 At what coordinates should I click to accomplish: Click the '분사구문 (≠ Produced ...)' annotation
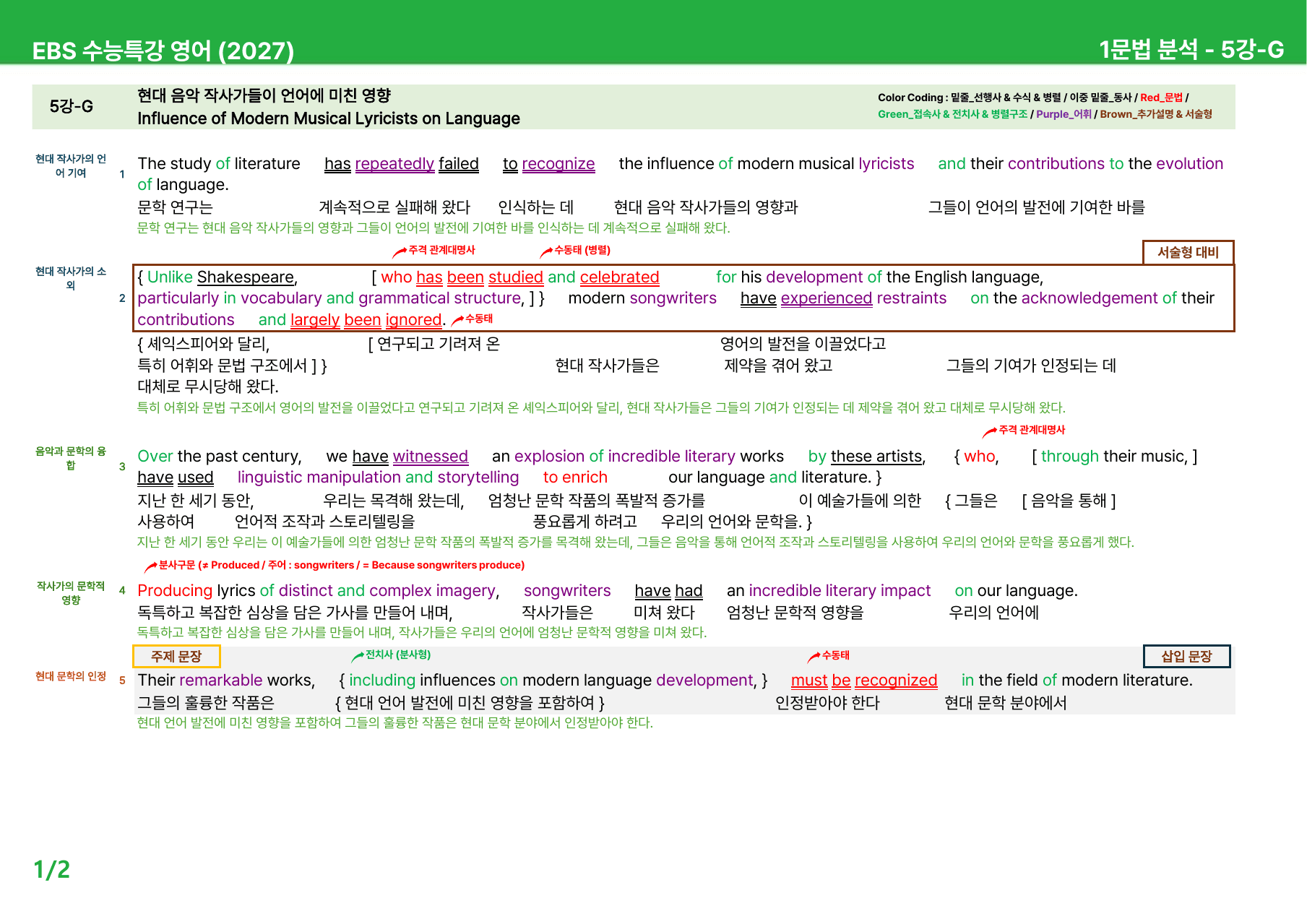[x=342, y=565]
